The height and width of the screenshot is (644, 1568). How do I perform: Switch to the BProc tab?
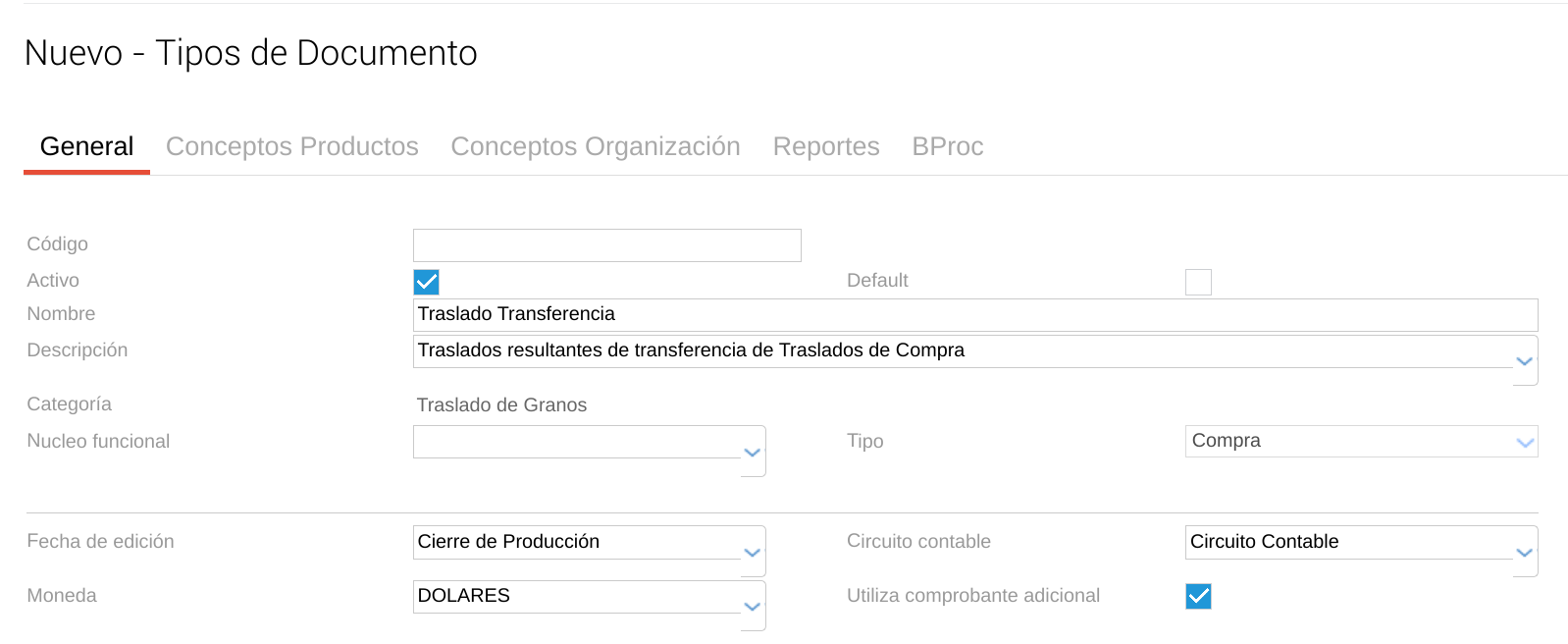pyautogui.click(x=947, y=146)
